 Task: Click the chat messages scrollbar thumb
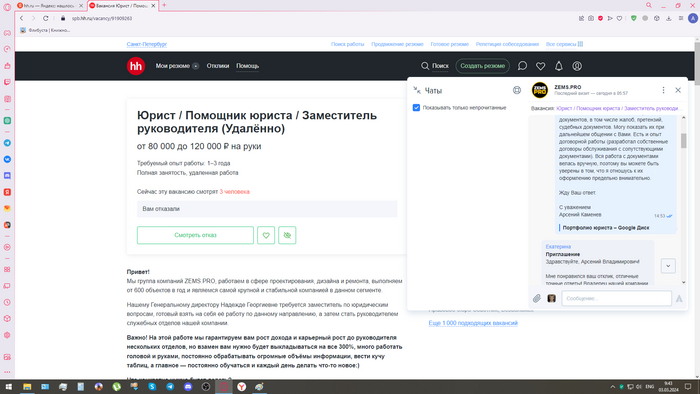point(683,140)
